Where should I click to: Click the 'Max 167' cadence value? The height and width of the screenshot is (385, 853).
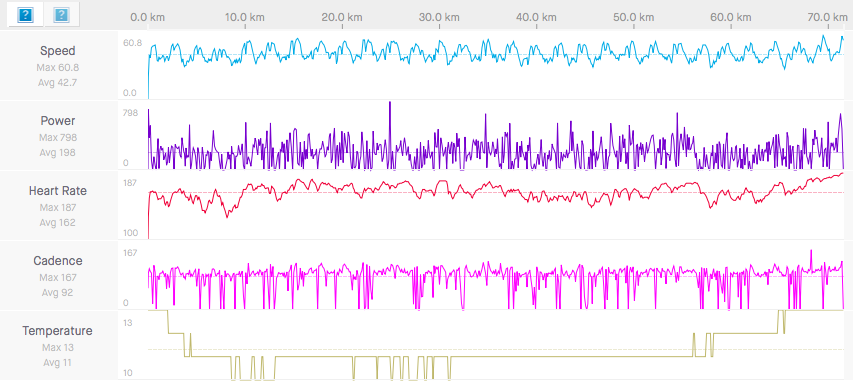(58, 277)
